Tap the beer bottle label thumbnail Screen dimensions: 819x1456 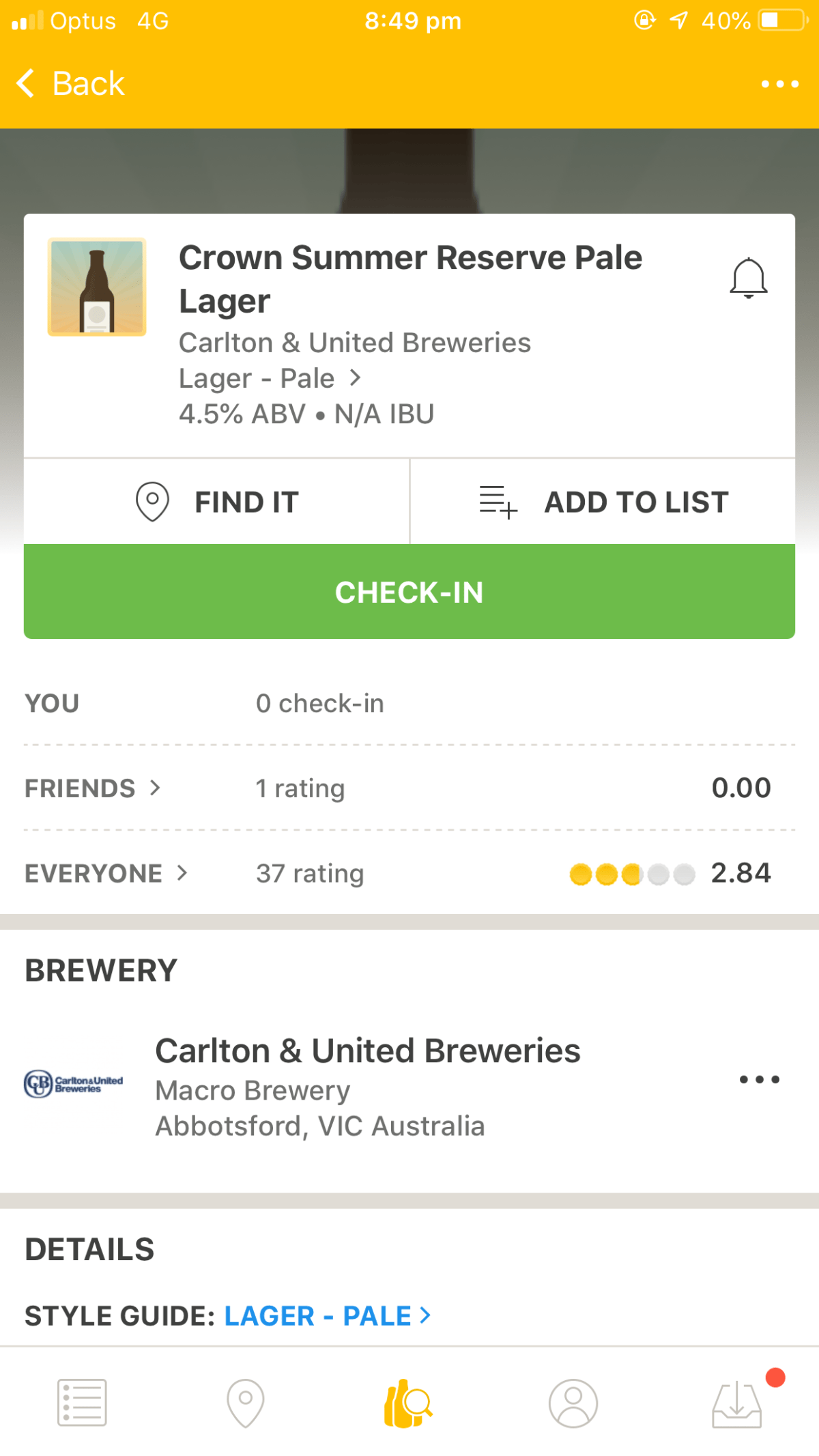[x=97, y=287]
